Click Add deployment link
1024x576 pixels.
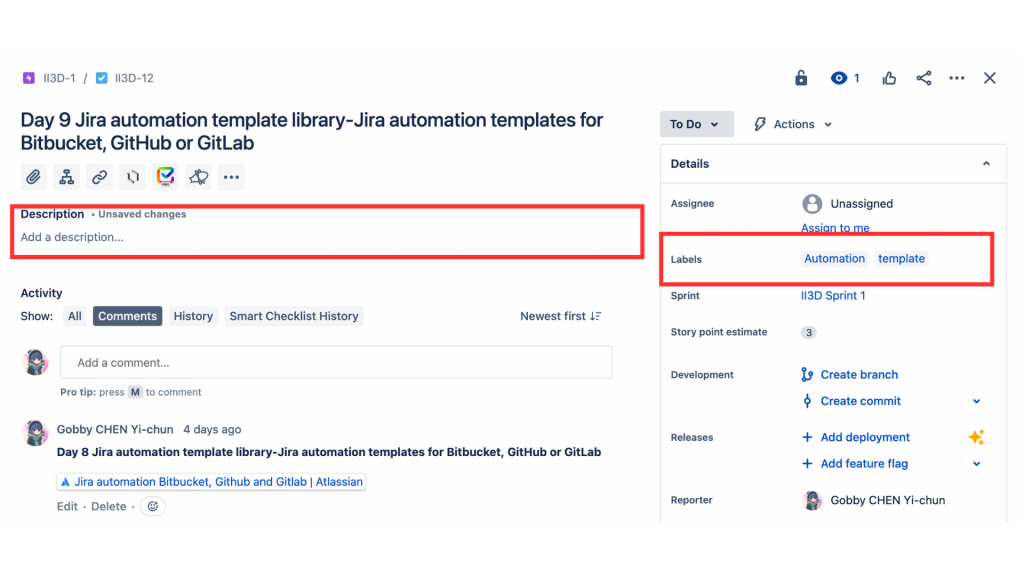pyautogui.click(x=865, y=438)
